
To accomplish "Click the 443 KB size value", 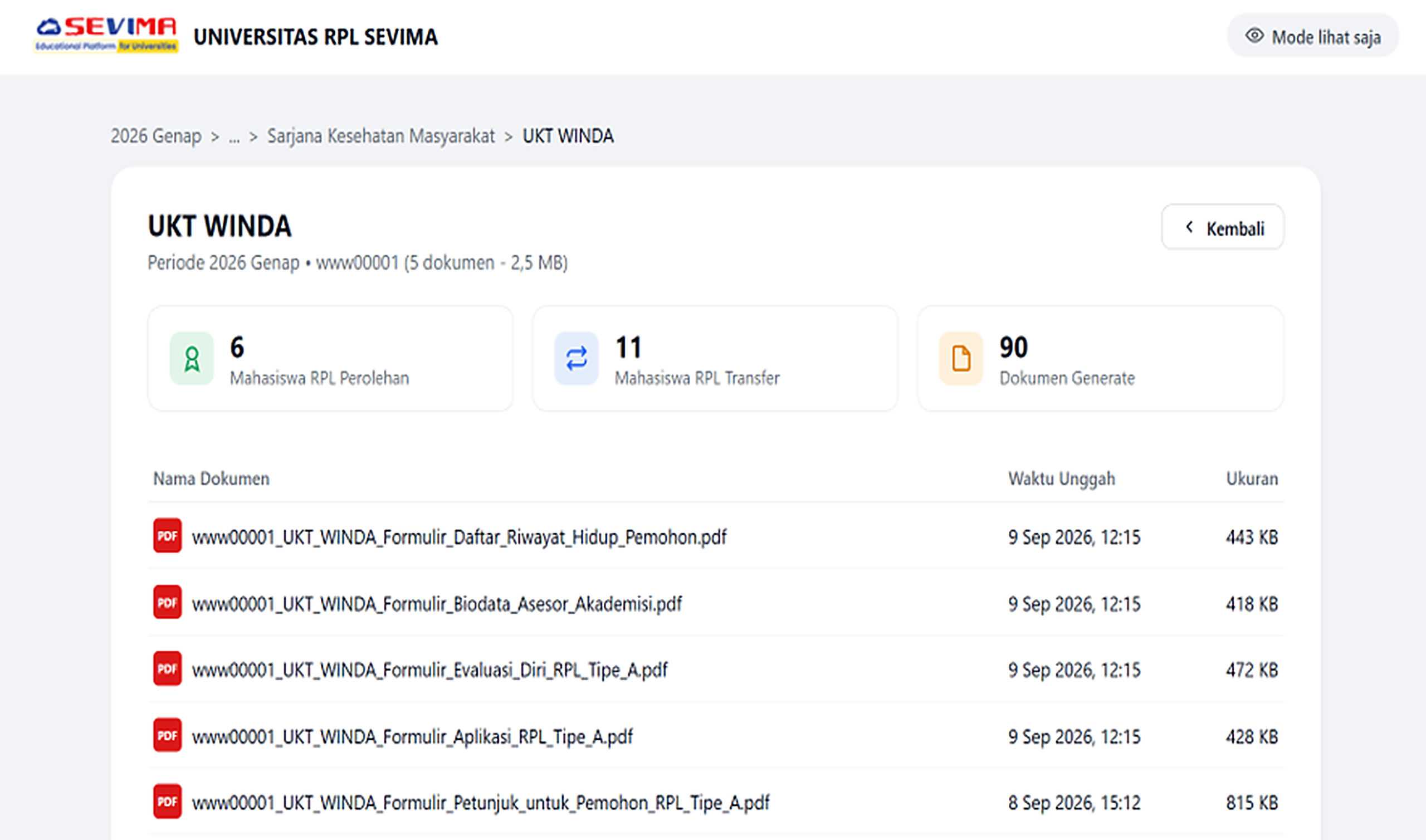I will [x=1252, y=537].
